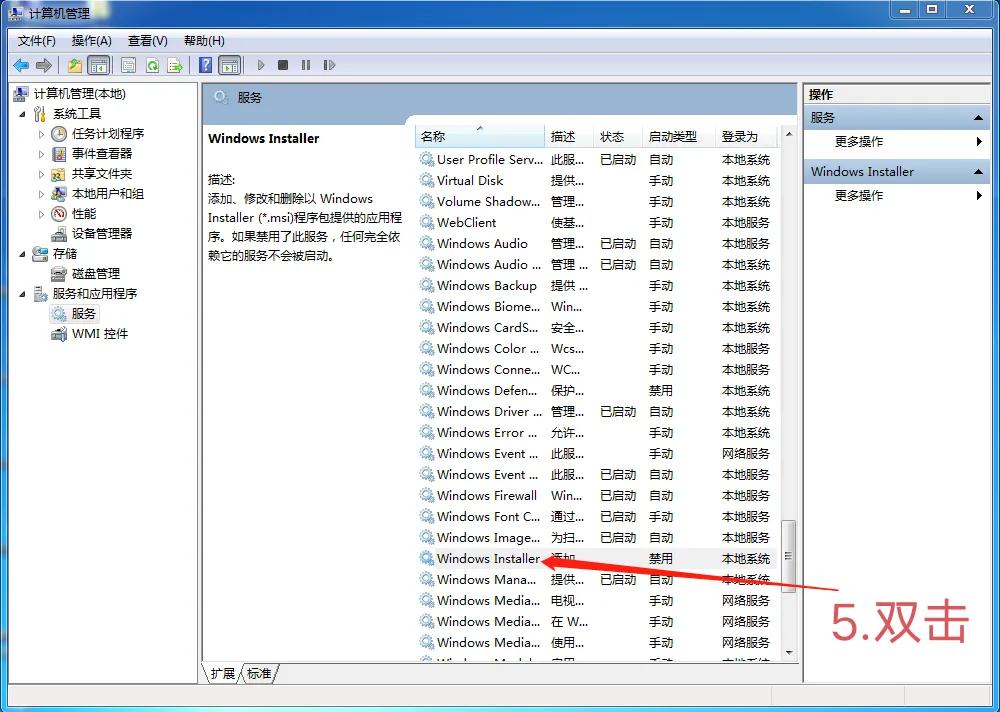Viewport: 1000px width, 712px height.
Task: Click the Stop Service toolbar icon
Action: [282, 65]
